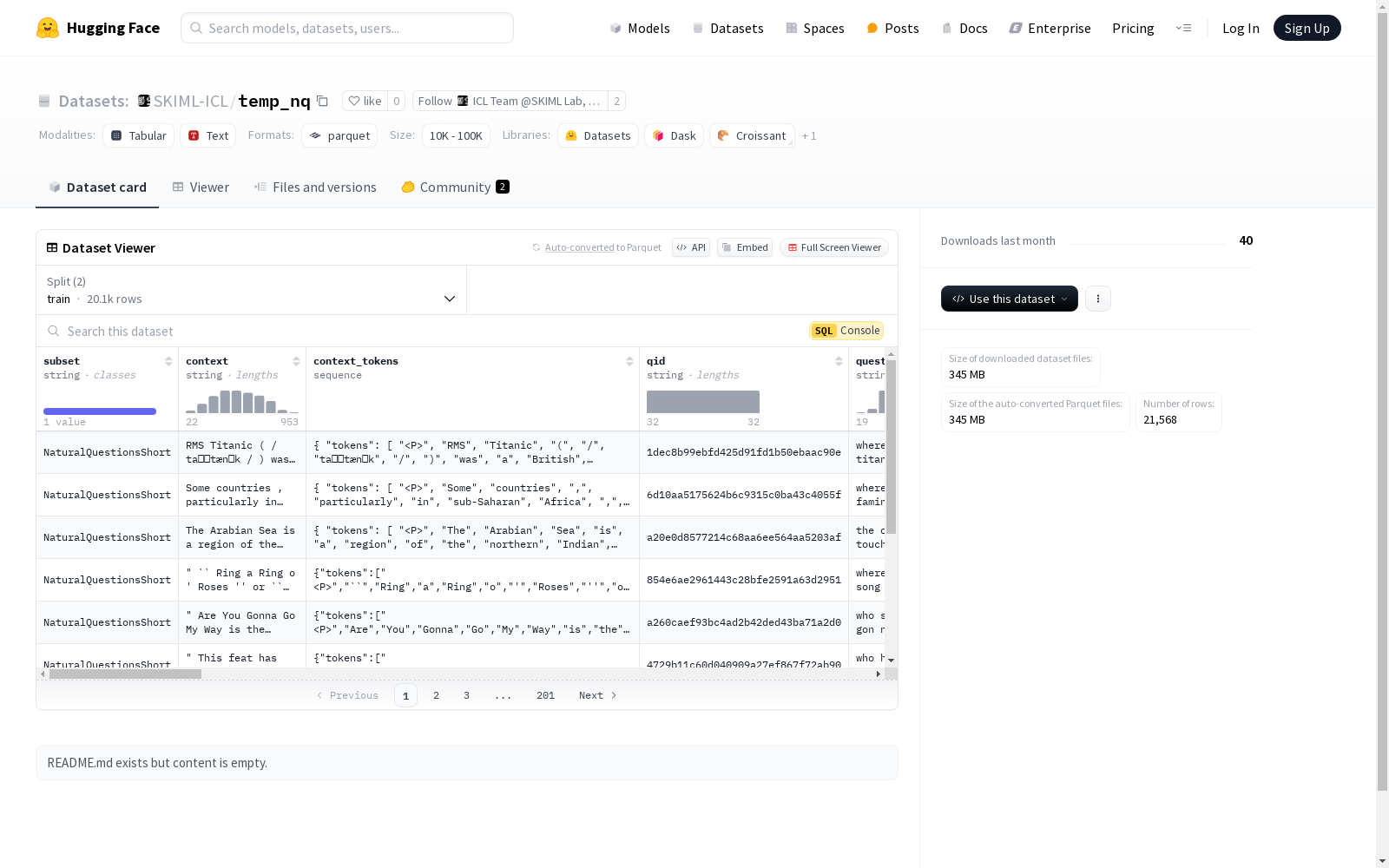This screenshot has height=868, width=1389.
Task: Open the Datasets page
Action: point(727,28)
